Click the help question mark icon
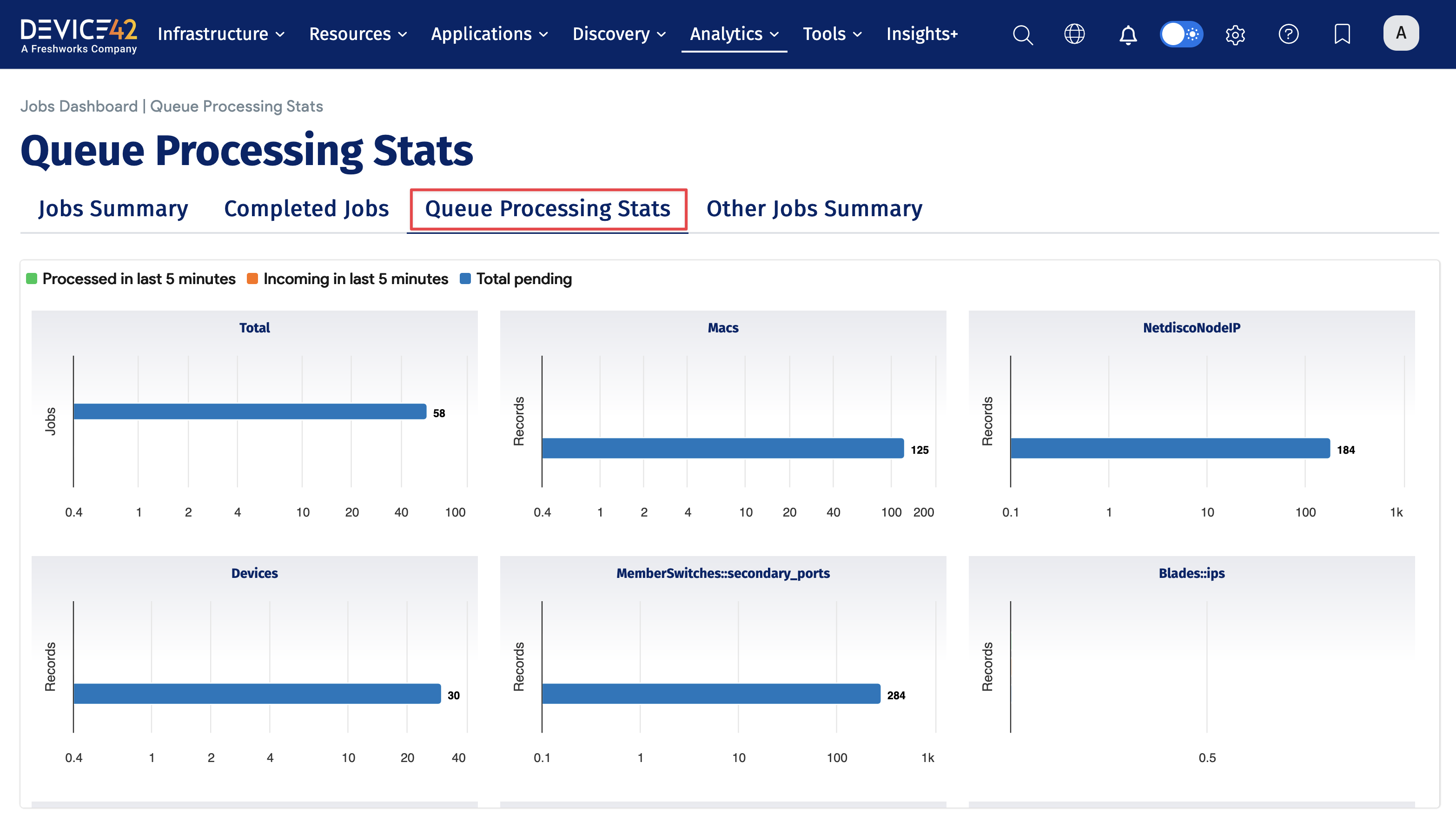1456x822 pixels. 1288,34
